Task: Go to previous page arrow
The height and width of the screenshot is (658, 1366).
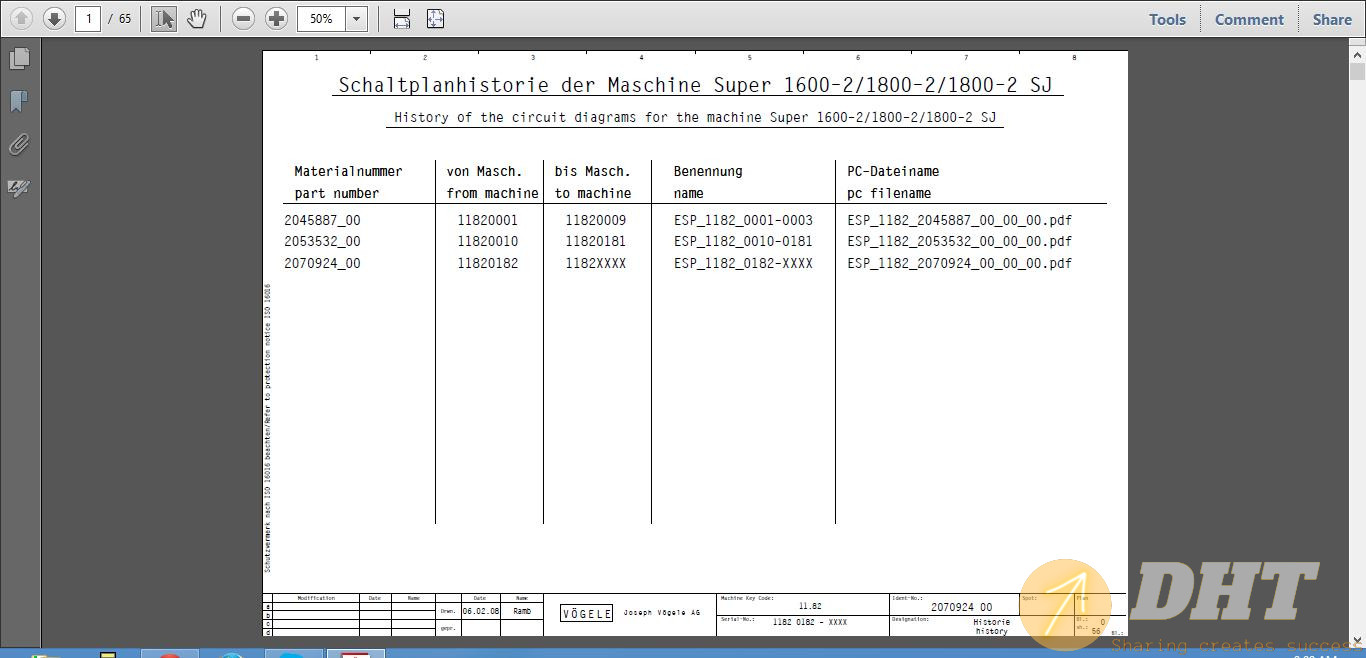Action: [21, 18]
